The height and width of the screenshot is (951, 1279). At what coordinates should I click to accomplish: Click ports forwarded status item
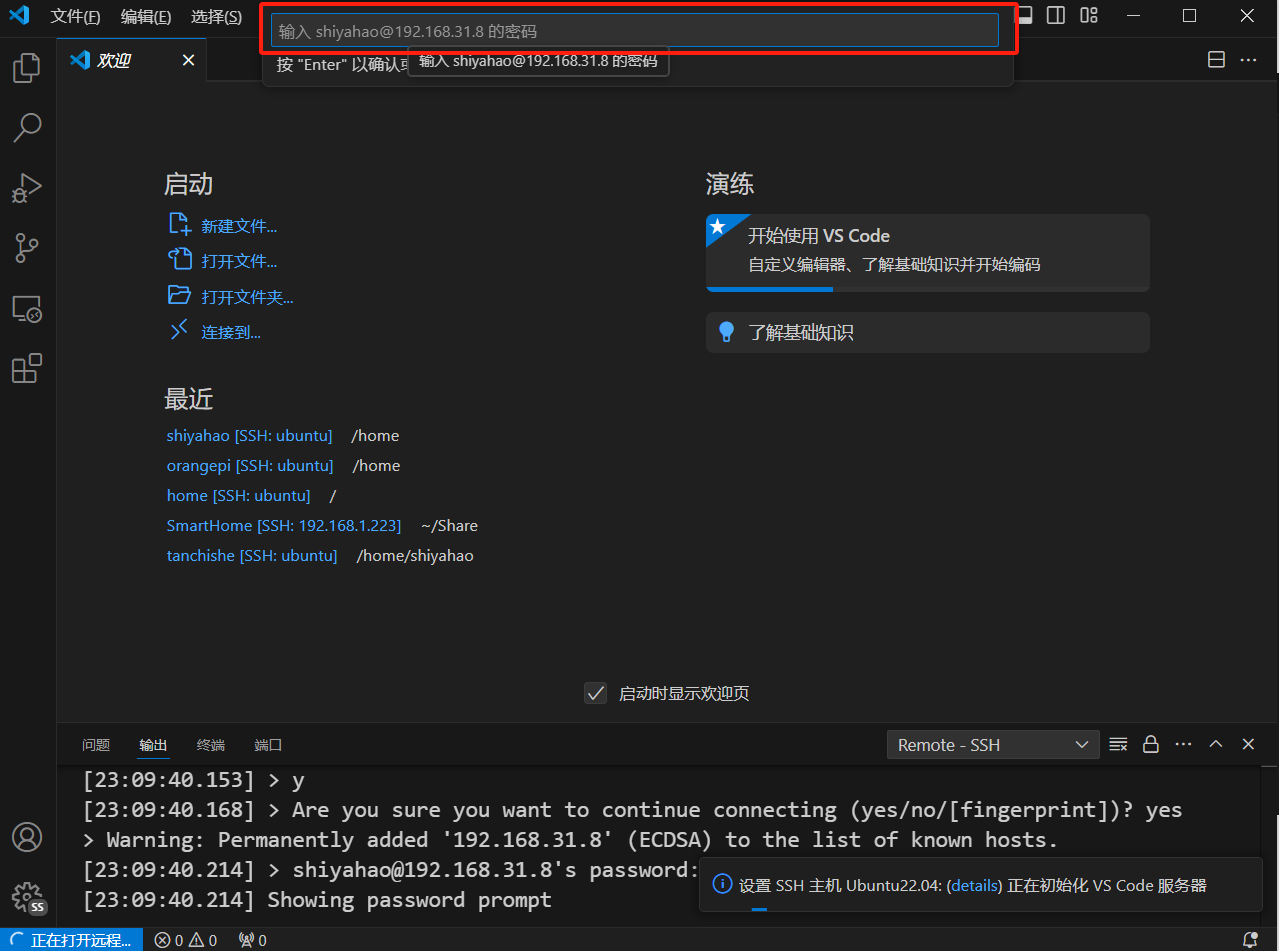[x=252, y=940]
